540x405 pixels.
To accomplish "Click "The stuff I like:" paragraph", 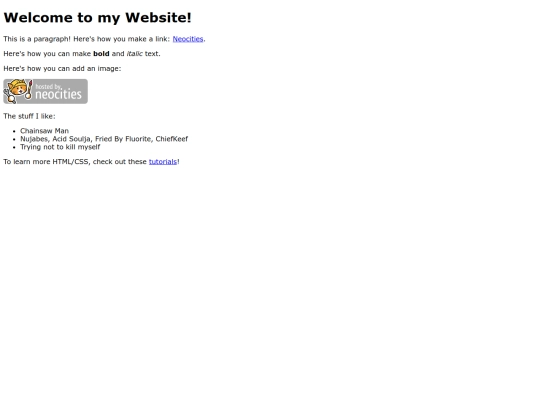I will click(x=29, y=116).
